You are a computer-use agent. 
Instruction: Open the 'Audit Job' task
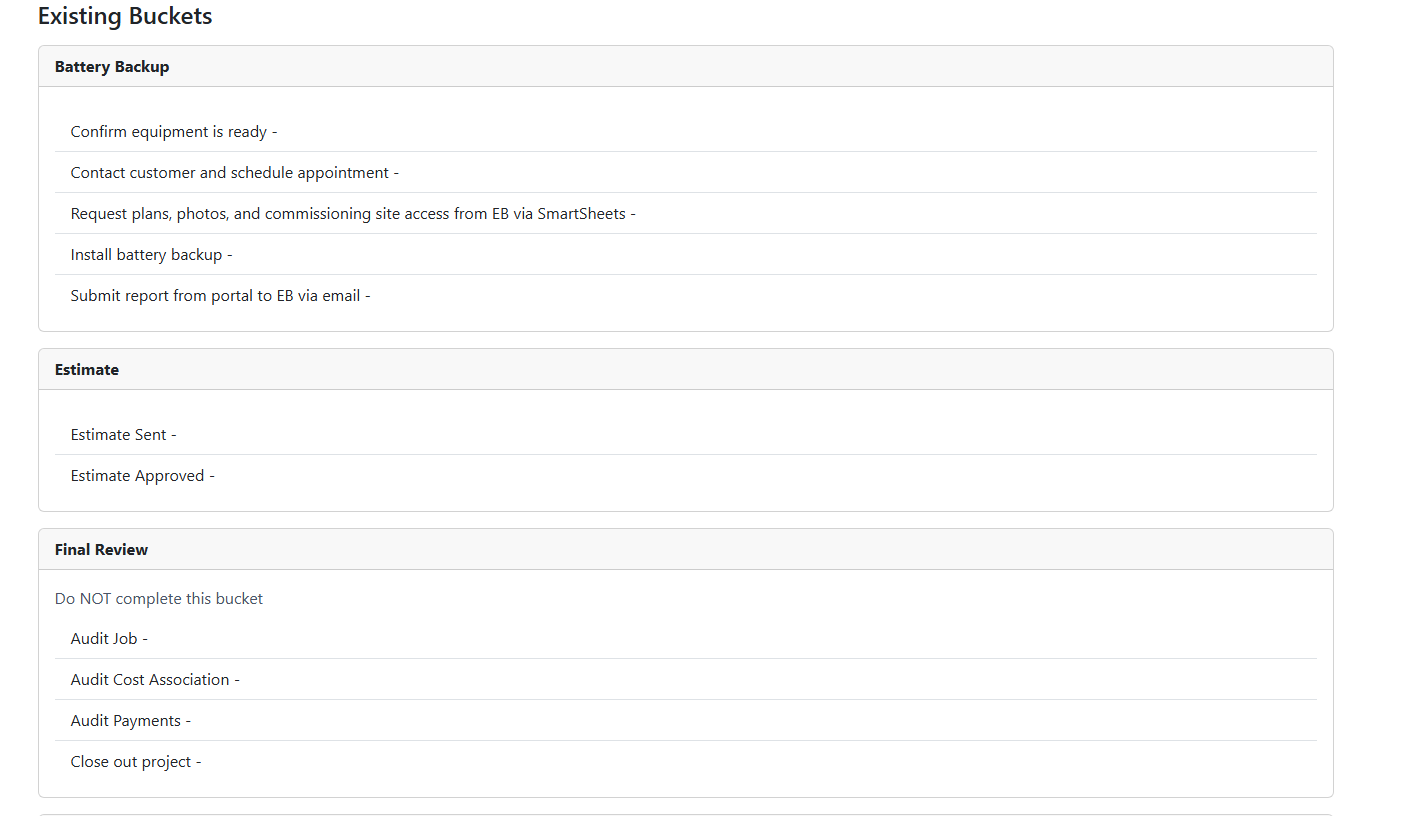tap(104, 639)
